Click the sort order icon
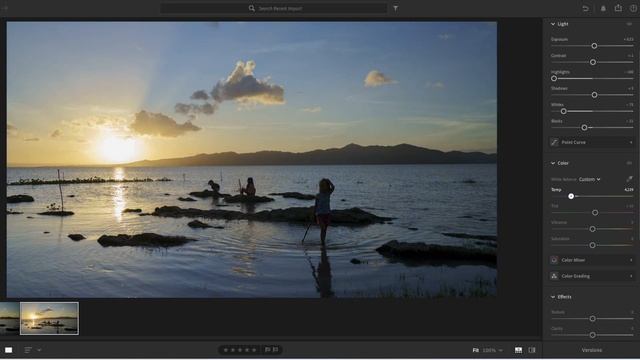The width and height of the screenshot is (640, 360). pos(28,350)
